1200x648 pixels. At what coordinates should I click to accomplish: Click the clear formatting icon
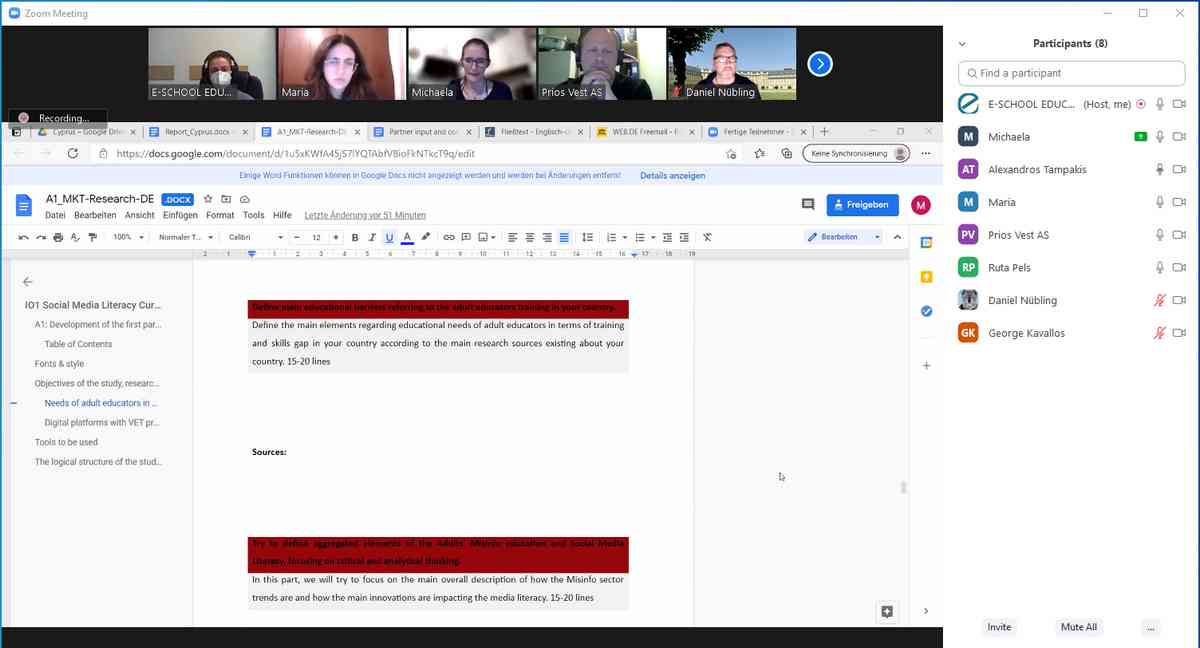pyautogui.click(x=707, y=237)
